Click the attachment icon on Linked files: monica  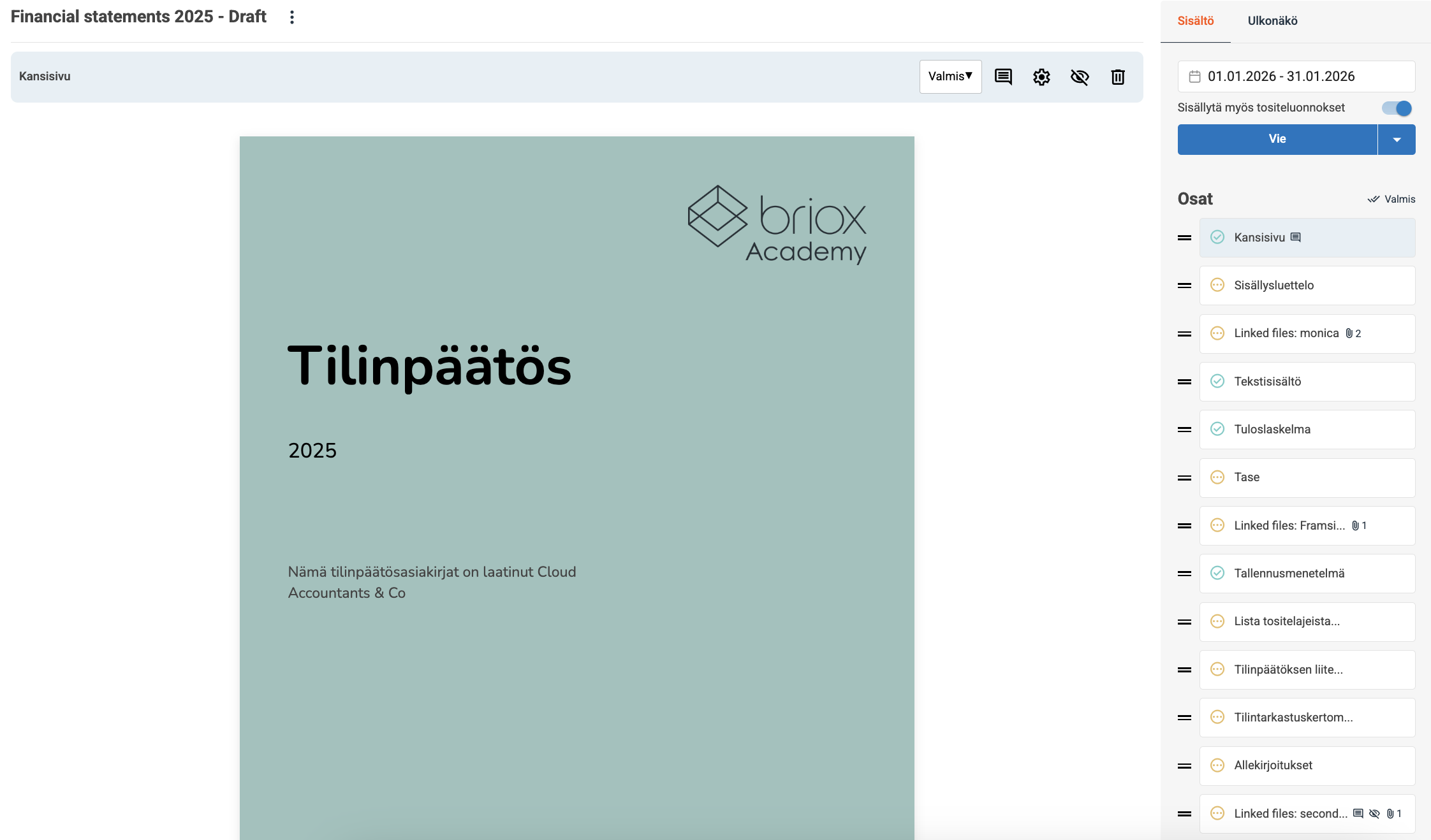click(x=1349, y=333)
